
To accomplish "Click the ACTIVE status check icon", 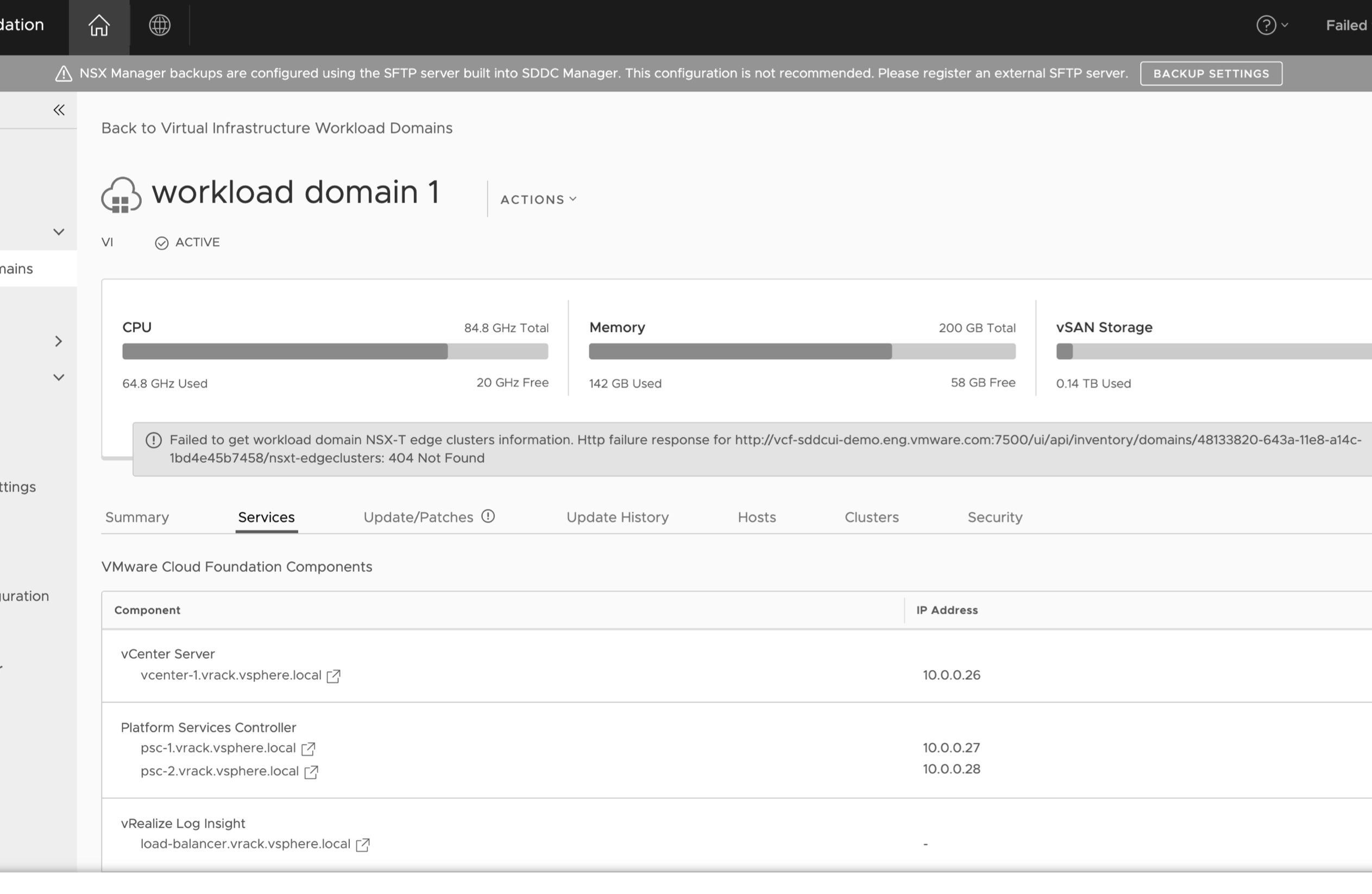I will pos(161,243).
